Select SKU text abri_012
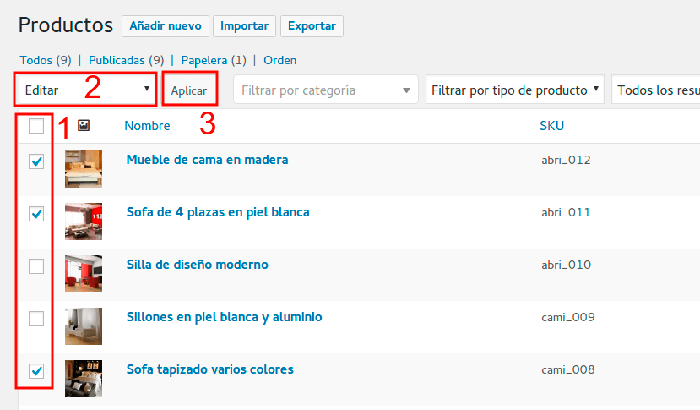 [566, 160]
